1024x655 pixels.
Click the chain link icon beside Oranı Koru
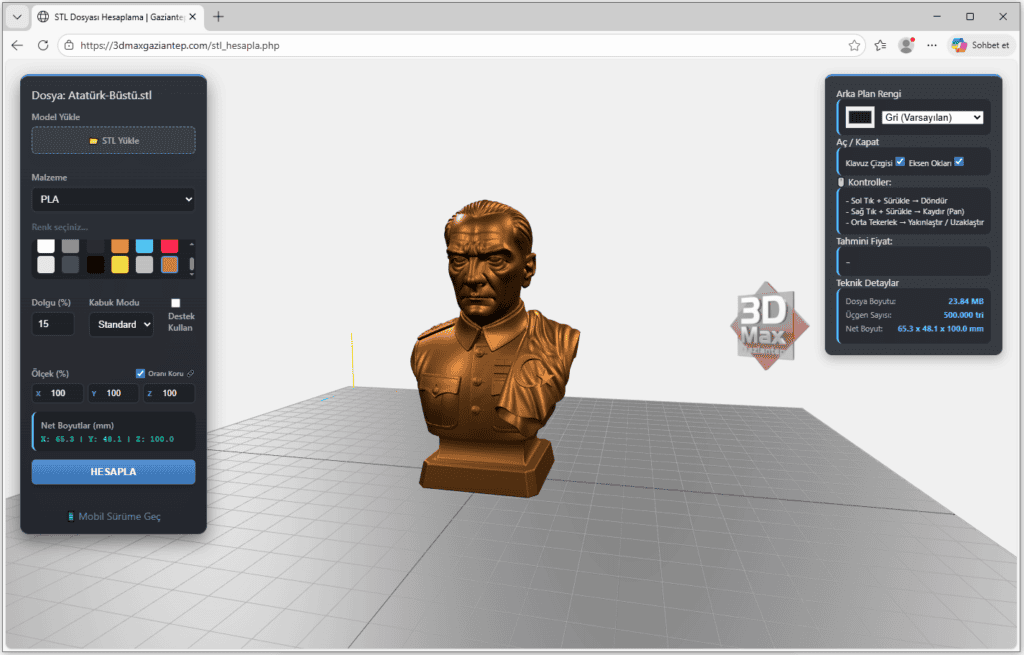[191, 373]
